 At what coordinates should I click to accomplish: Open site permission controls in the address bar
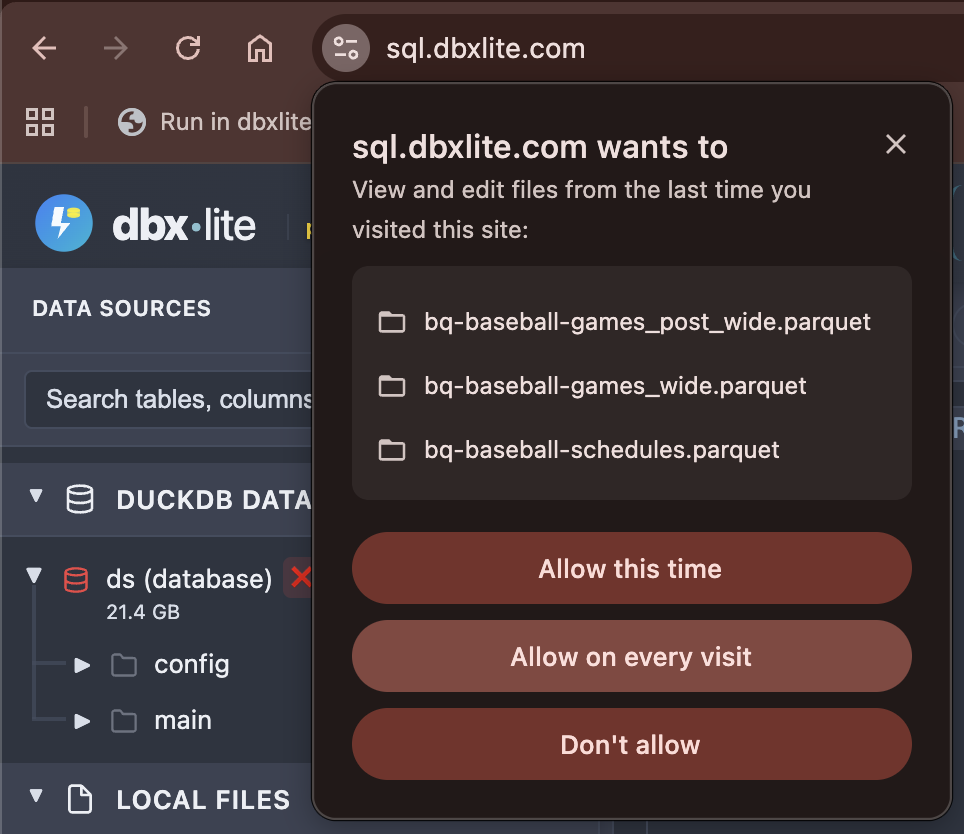coord(344,48)
